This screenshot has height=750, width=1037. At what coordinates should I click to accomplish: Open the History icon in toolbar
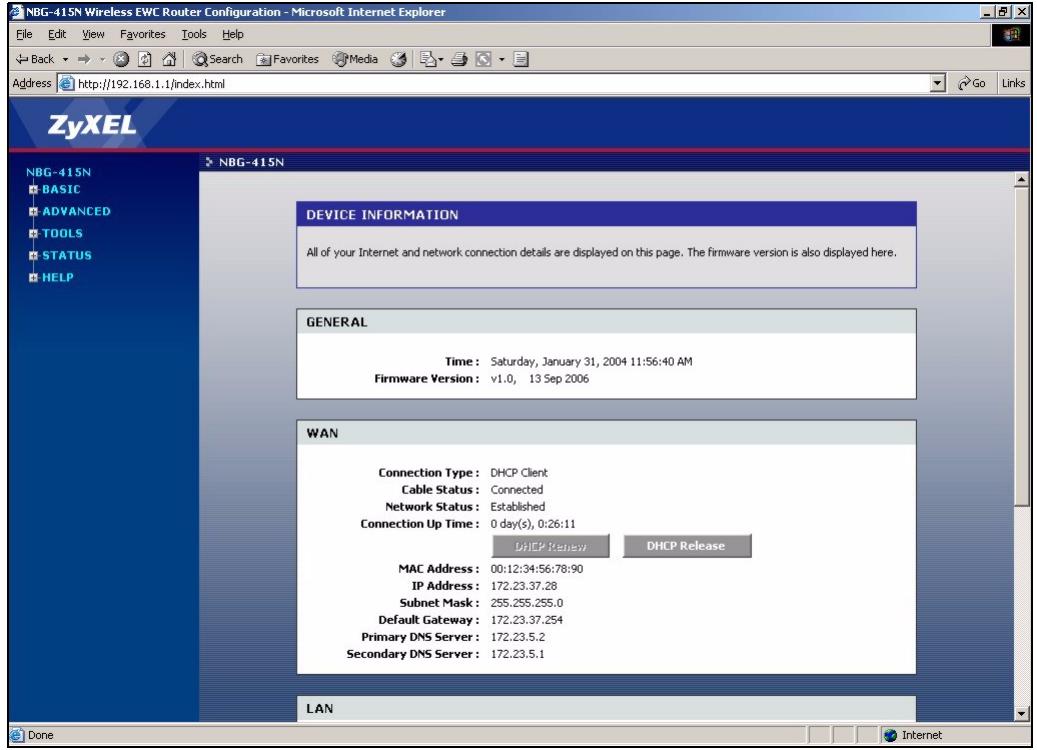(x=398, y=59)
